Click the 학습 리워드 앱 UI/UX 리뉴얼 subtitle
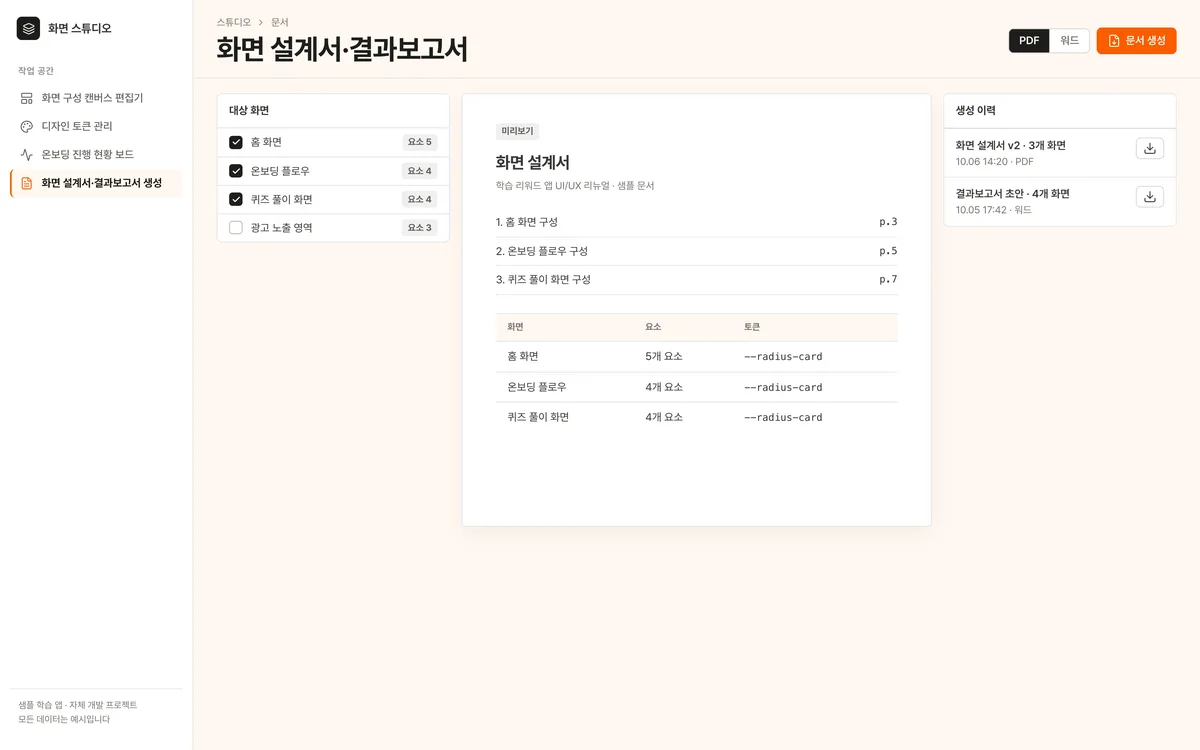 pos(575,186)
